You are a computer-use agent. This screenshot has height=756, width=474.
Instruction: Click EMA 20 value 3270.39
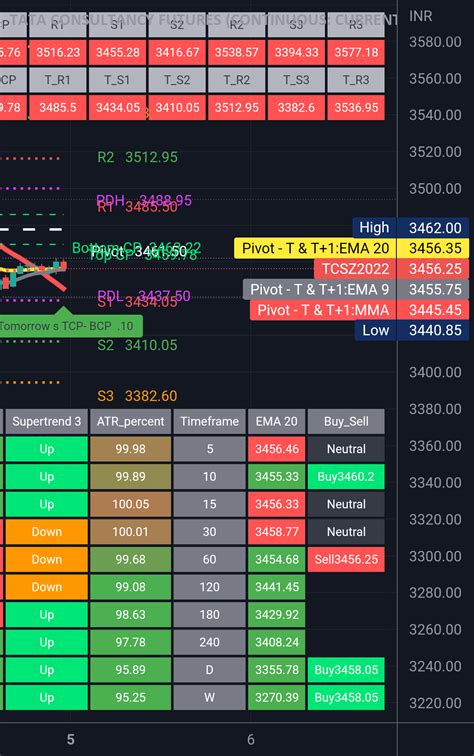276,698
